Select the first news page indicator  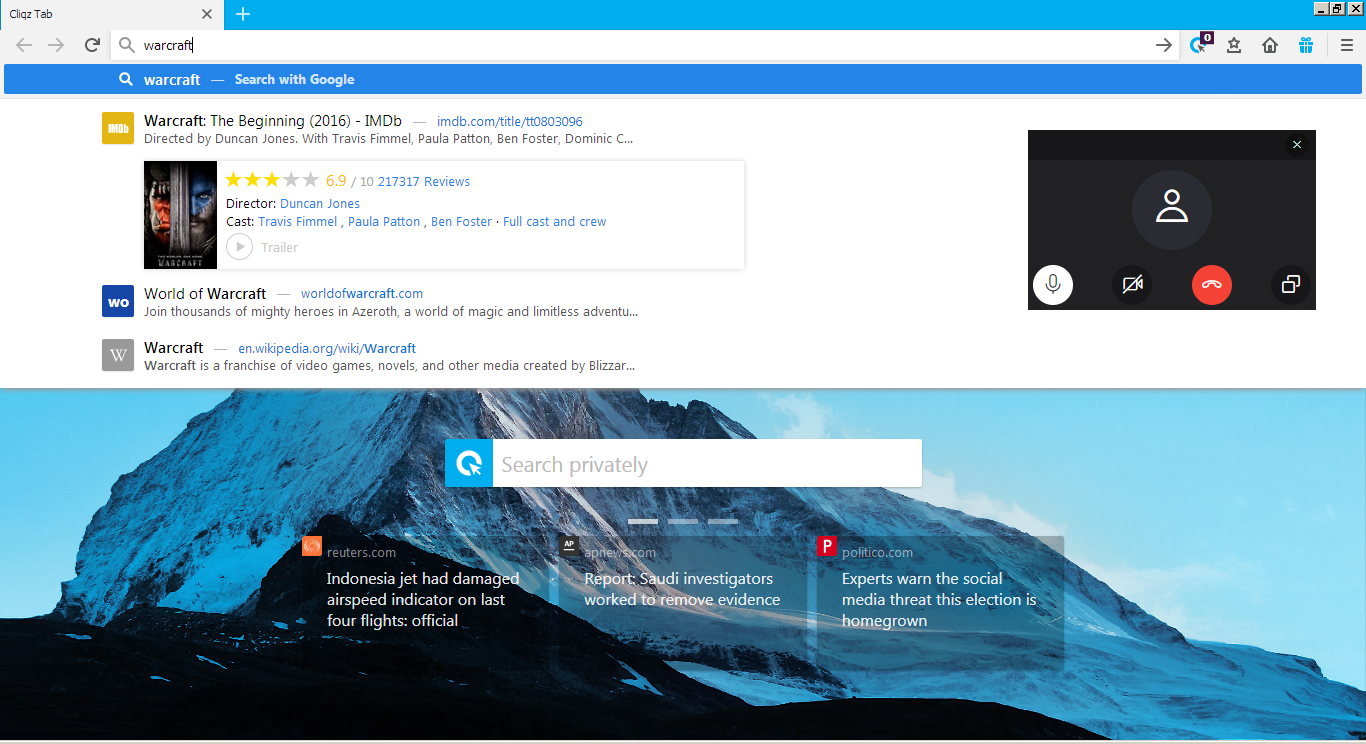[643, 521]
